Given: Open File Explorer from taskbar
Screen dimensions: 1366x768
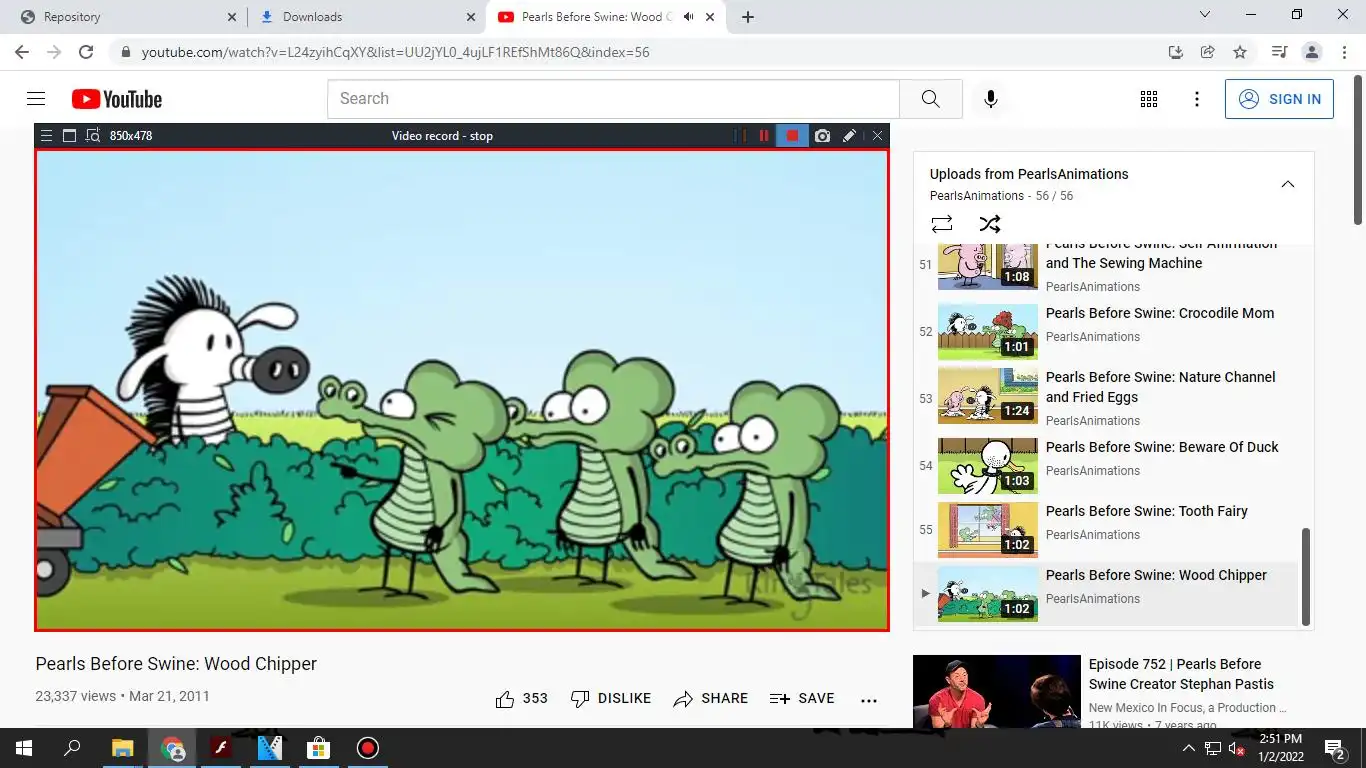Looking at the screenshot, I should pos(122,748).
